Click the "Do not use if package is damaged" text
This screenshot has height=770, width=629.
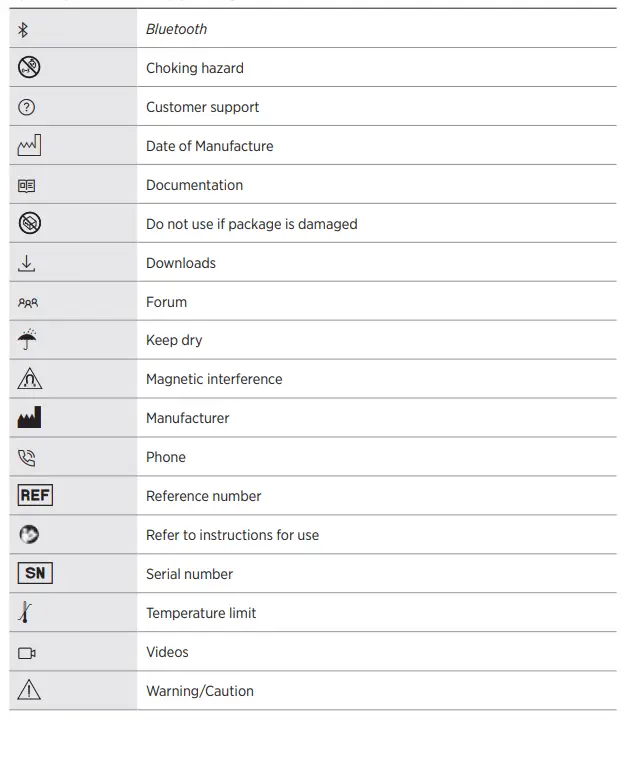click(251, 224)
